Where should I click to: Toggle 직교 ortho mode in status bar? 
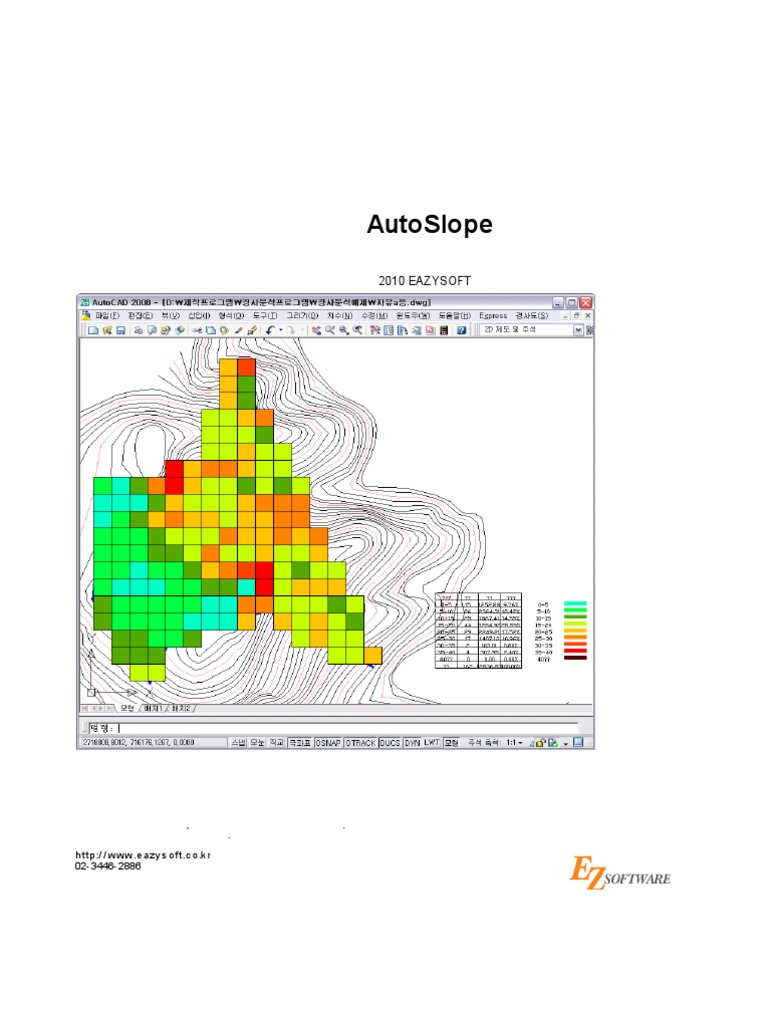coord(276,743)
